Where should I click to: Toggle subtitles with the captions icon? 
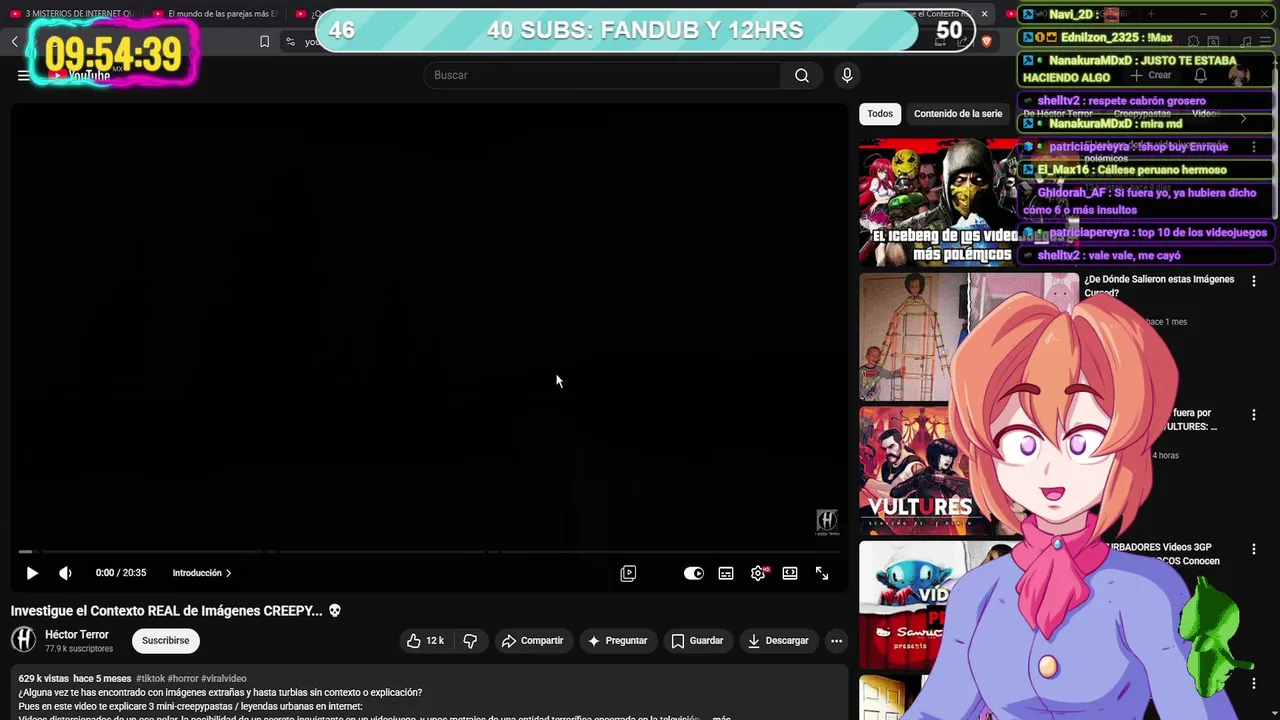(x=726, y=573)
